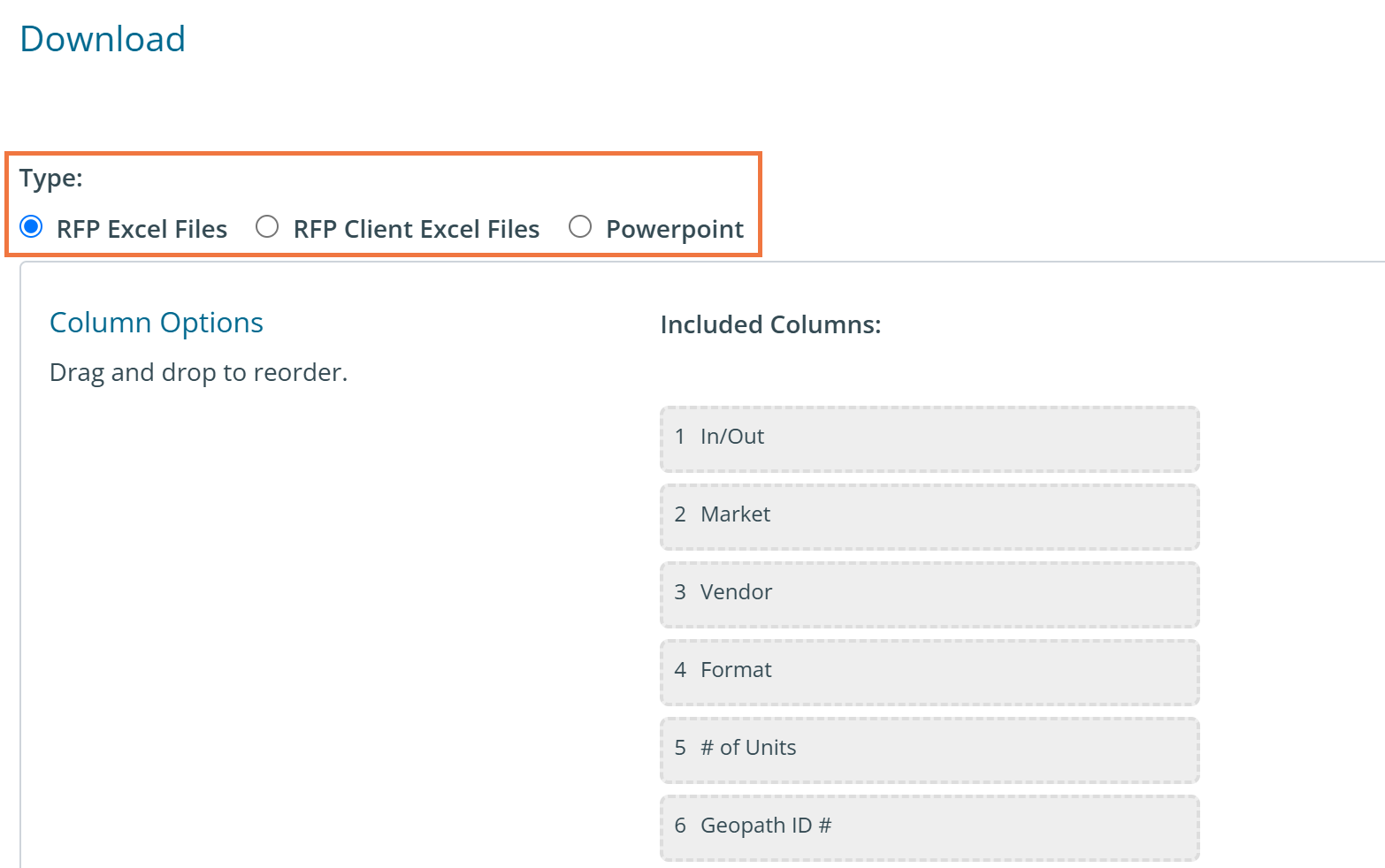Click the Download page heading
1385x868 pixels.
click(103, 40)
